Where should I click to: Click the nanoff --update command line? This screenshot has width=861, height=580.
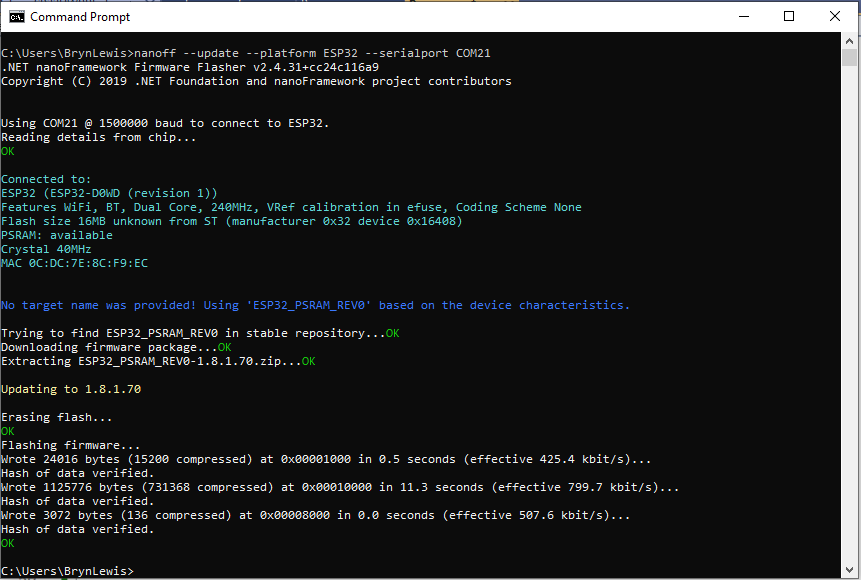point(245,53)
